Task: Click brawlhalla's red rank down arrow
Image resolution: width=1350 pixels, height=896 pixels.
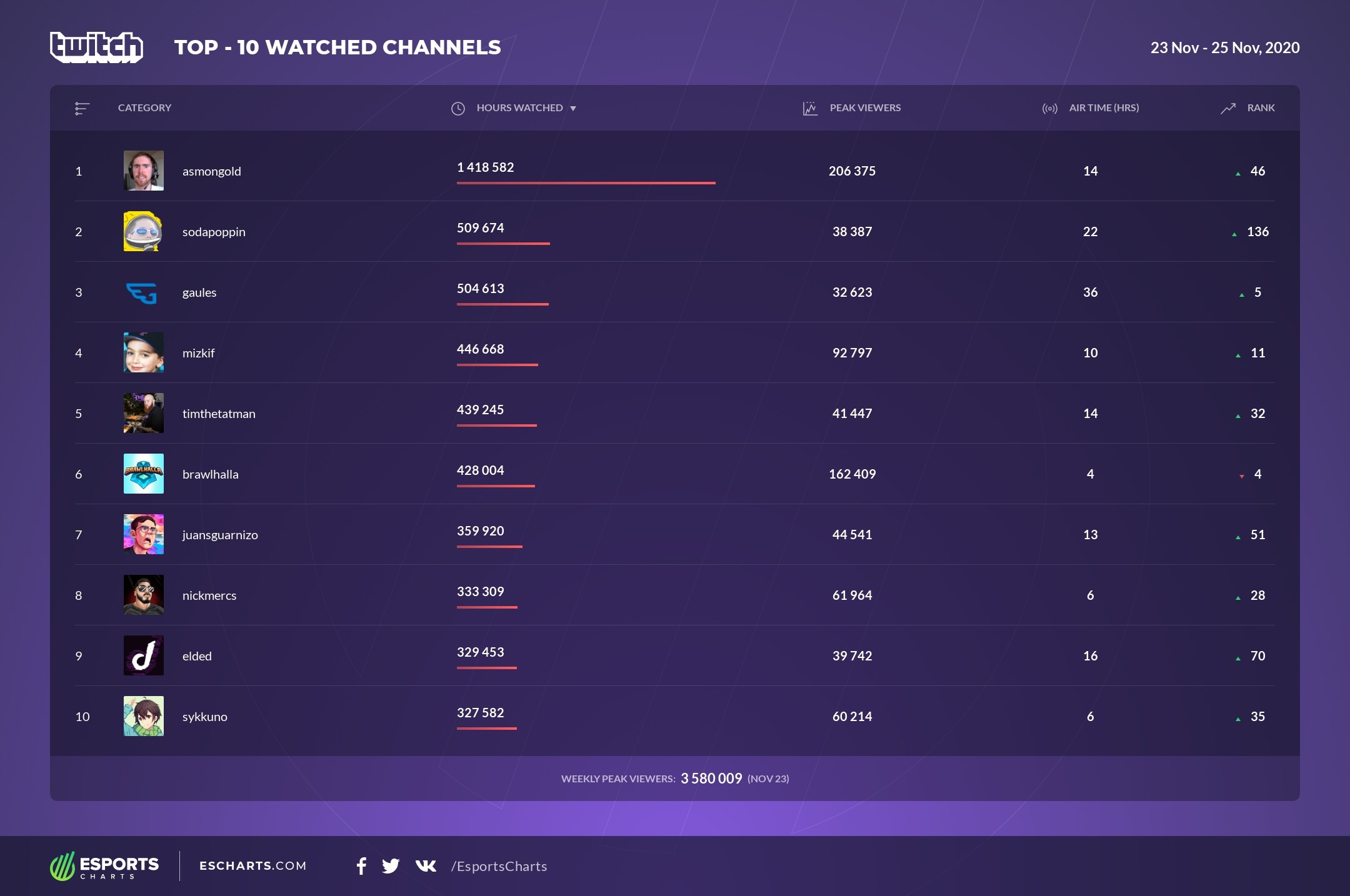Action: pos(1242,477)
